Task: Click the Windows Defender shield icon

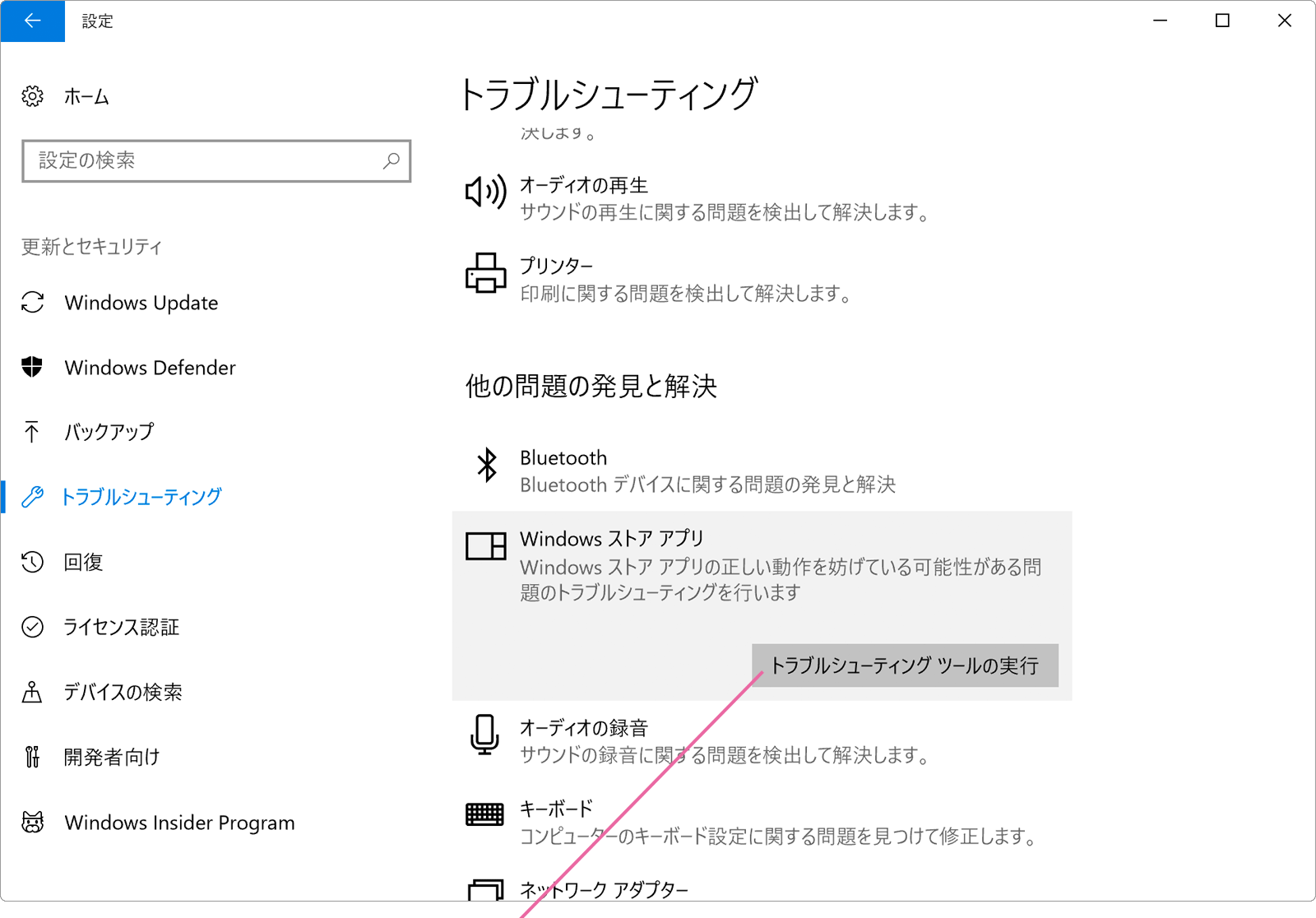Action: tap(32, 367)
